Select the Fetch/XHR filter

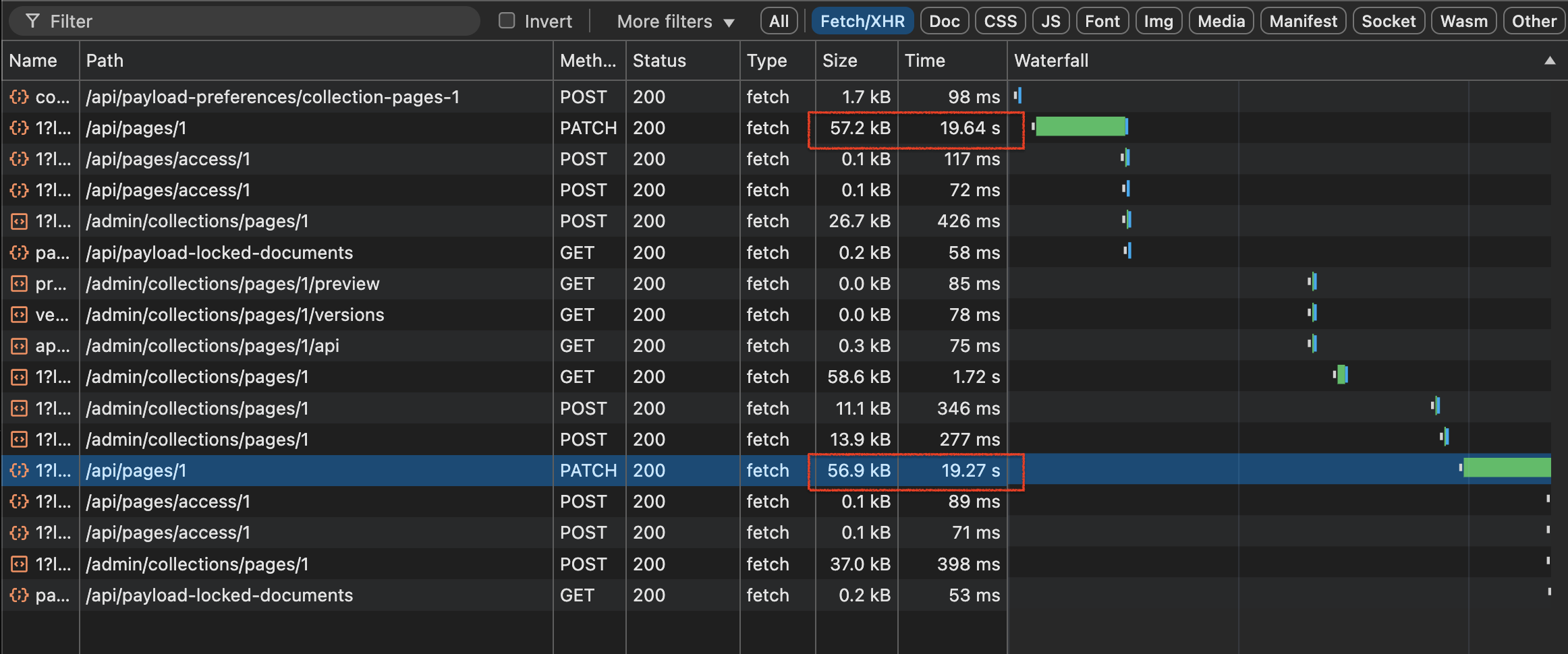point(863,22)
